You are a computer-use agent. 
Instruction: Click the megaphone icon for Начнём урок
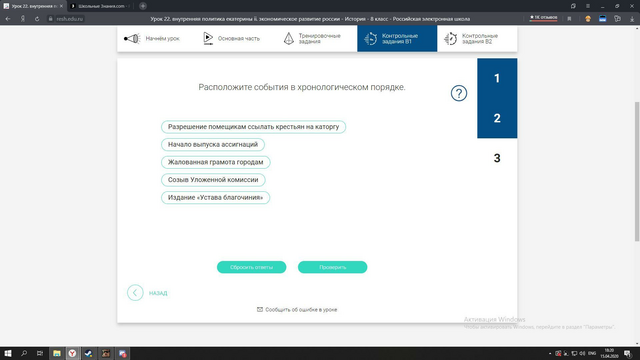(132, 38)
